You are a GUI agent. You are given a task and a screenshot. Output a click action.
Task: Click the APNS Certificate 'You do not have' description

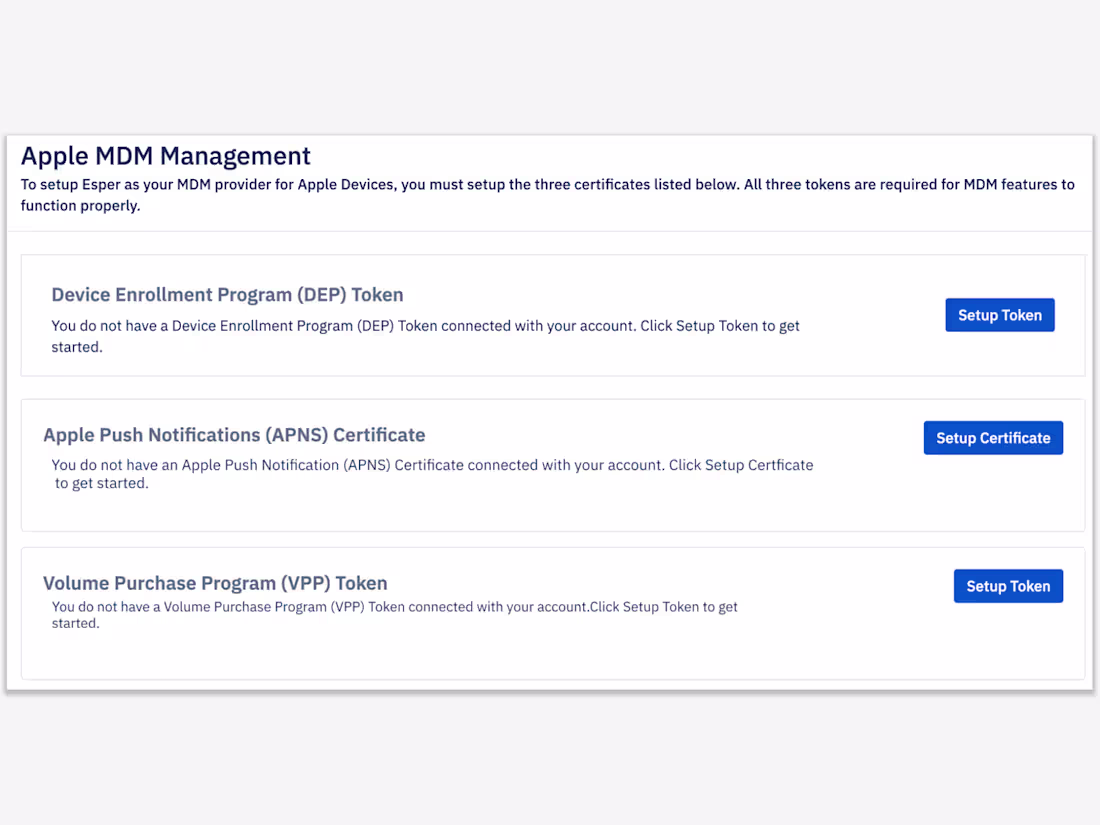pos(432,474)
